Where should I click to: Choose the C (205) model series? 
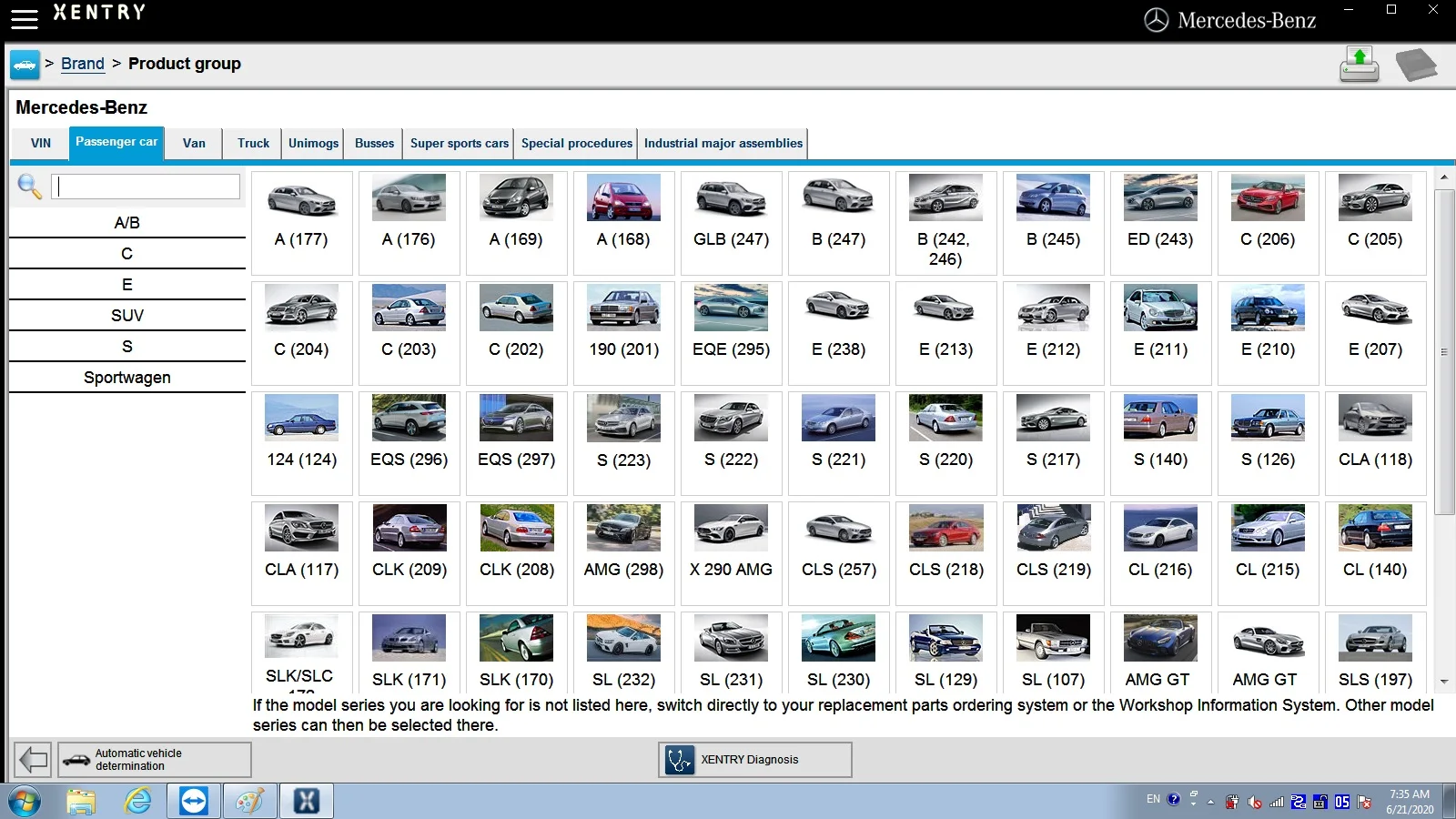pyautogui.click(x=1375, y=223)
